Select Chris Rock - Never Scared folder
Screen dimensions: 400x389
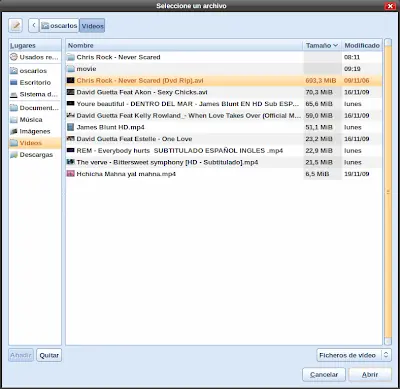point(224,57)
